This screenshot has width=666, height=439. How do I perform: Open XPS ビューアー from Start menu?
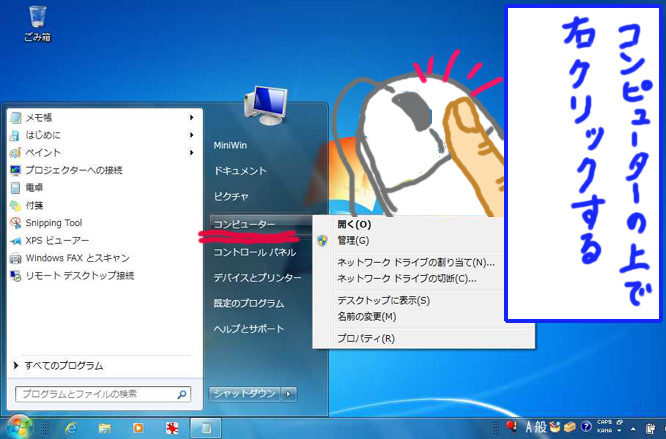click(x=57, y=241)
